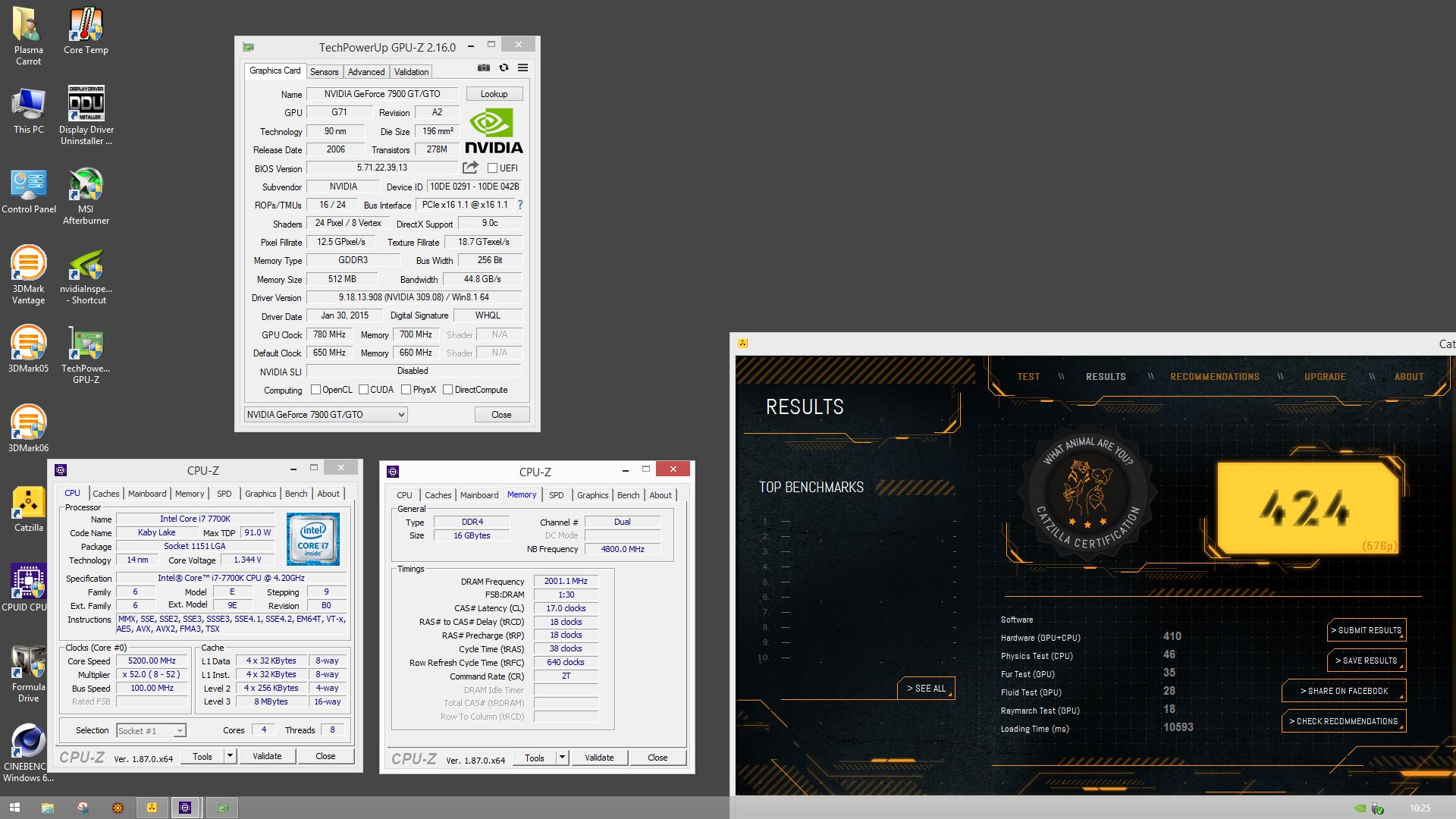1456x819 pixels.
Task: Open Graphics tab in Memory CPU-Z window
Action: [x=593, y=495]
